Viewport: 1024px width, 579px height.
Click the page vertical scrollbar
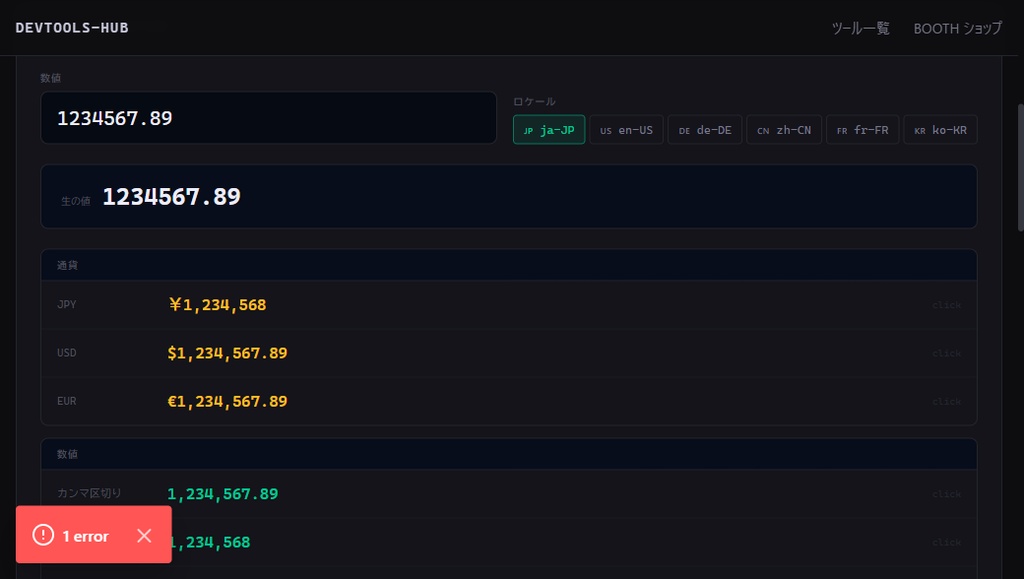pyautogui.click(x=1021, y=167)
